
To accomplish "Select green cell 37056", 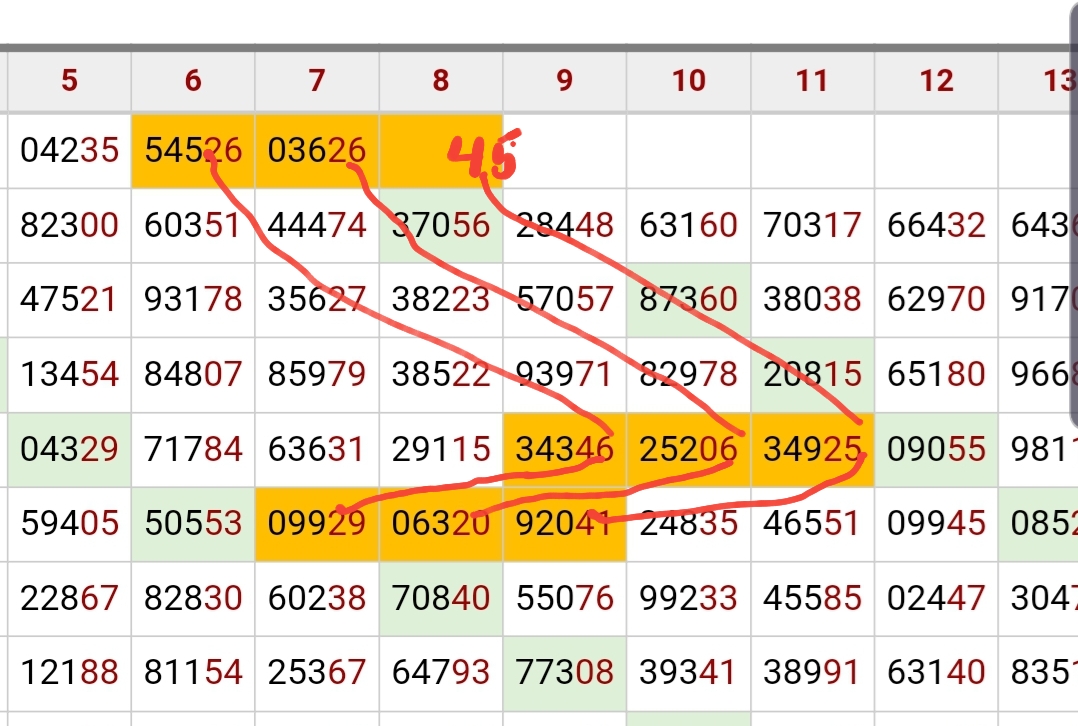I will coord(441,225).
